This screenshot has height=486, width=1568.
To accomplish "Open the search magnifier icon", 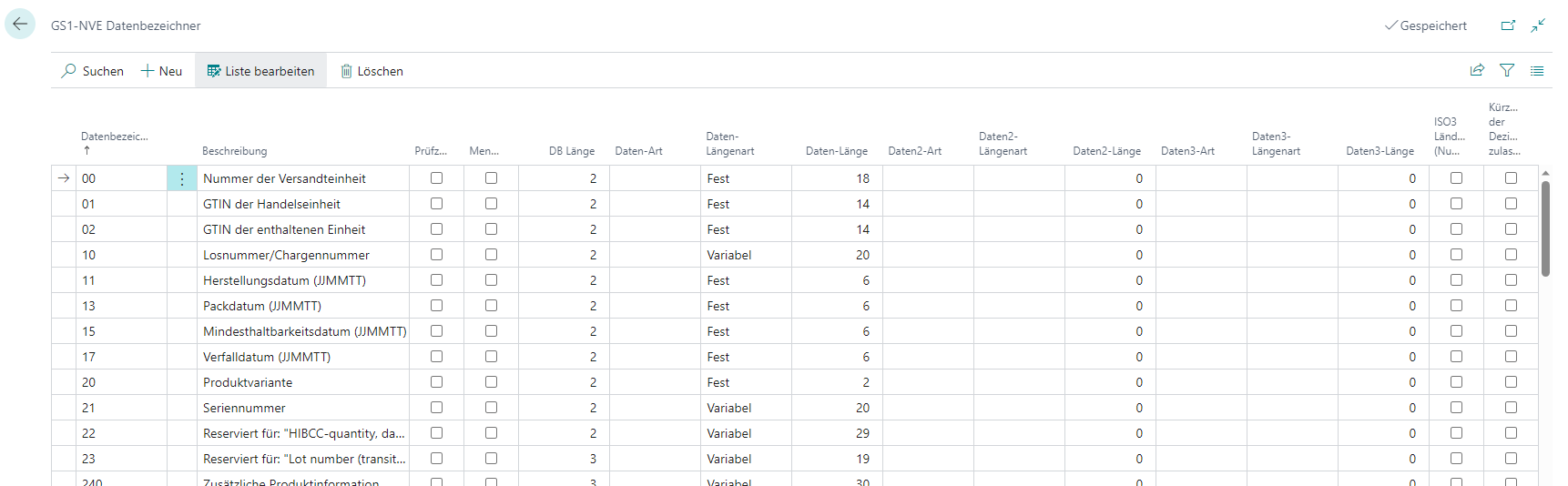I will 68,71.
